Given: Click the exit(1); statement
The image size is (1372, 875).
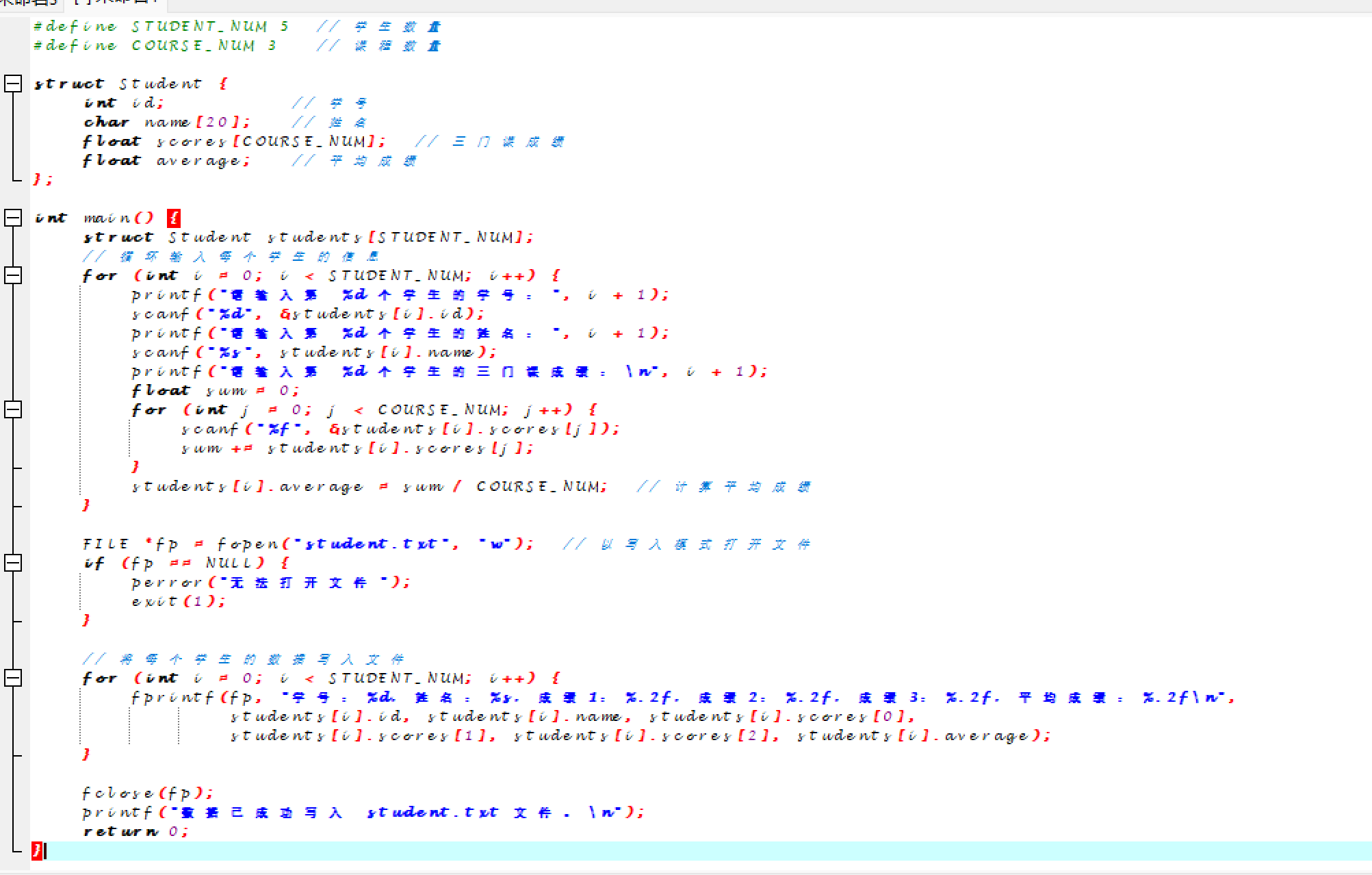Looking at the screenshot, I should (178, 602).
